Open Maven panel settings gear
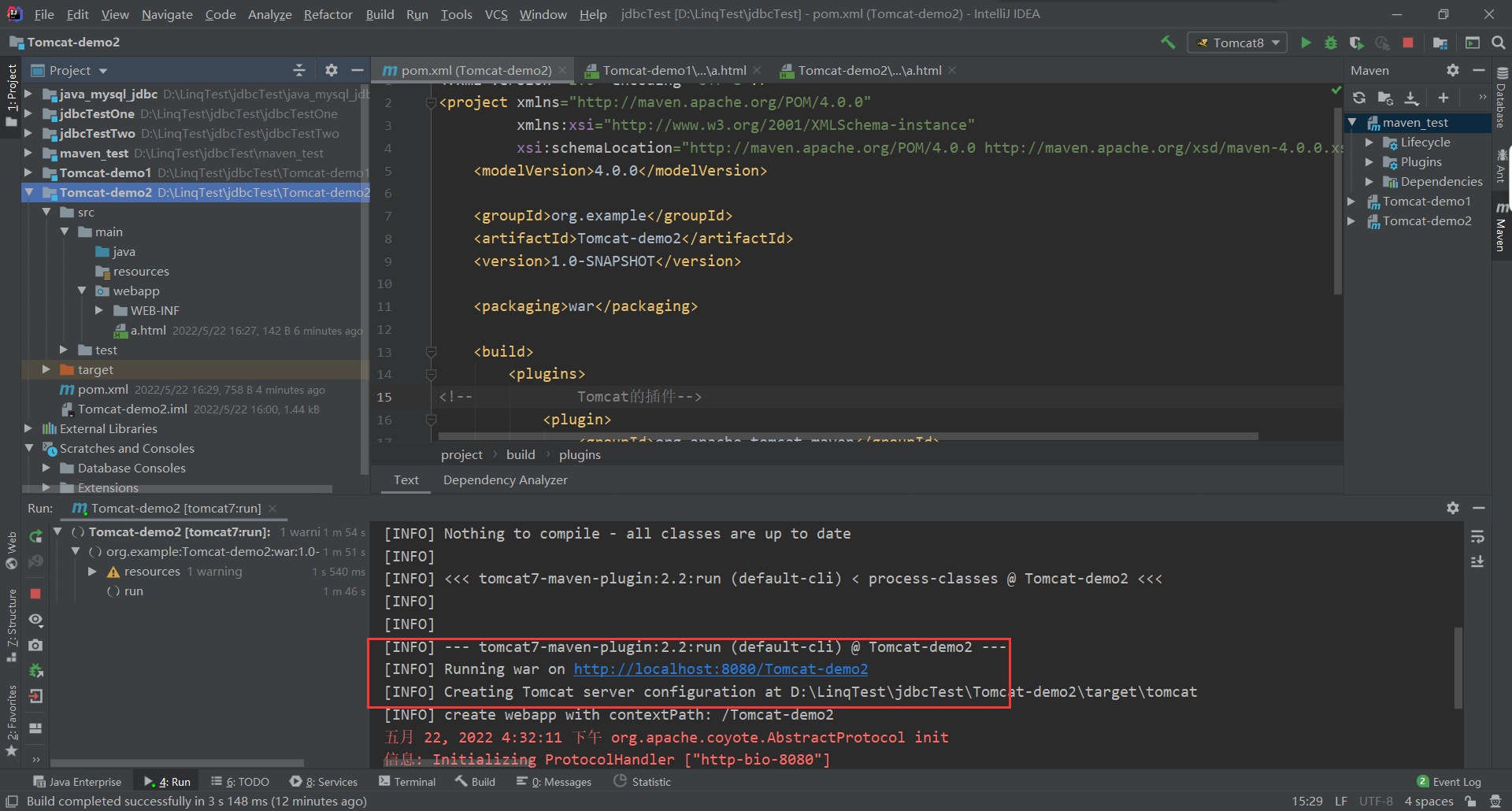 coord(1453,70)
